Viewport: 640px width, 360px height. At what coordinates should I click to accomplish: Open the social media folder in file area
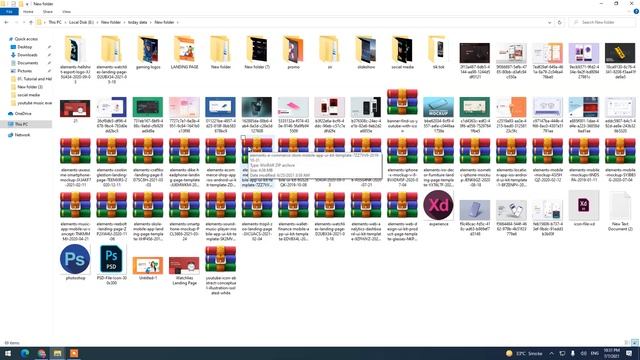pyautogui.click(x=402, y=52)
